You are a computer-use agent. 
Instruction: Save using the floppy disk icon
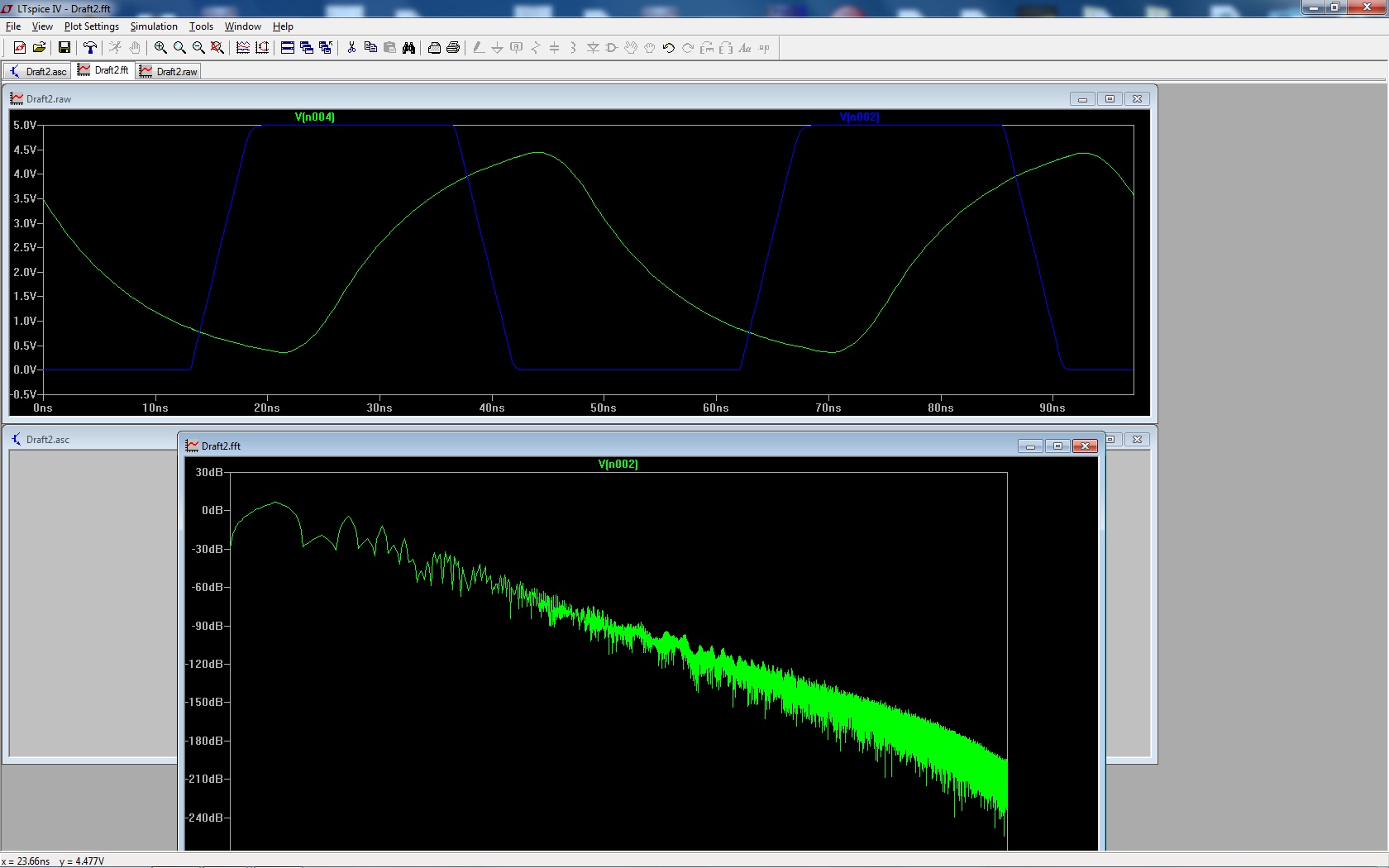click(64, 48)
